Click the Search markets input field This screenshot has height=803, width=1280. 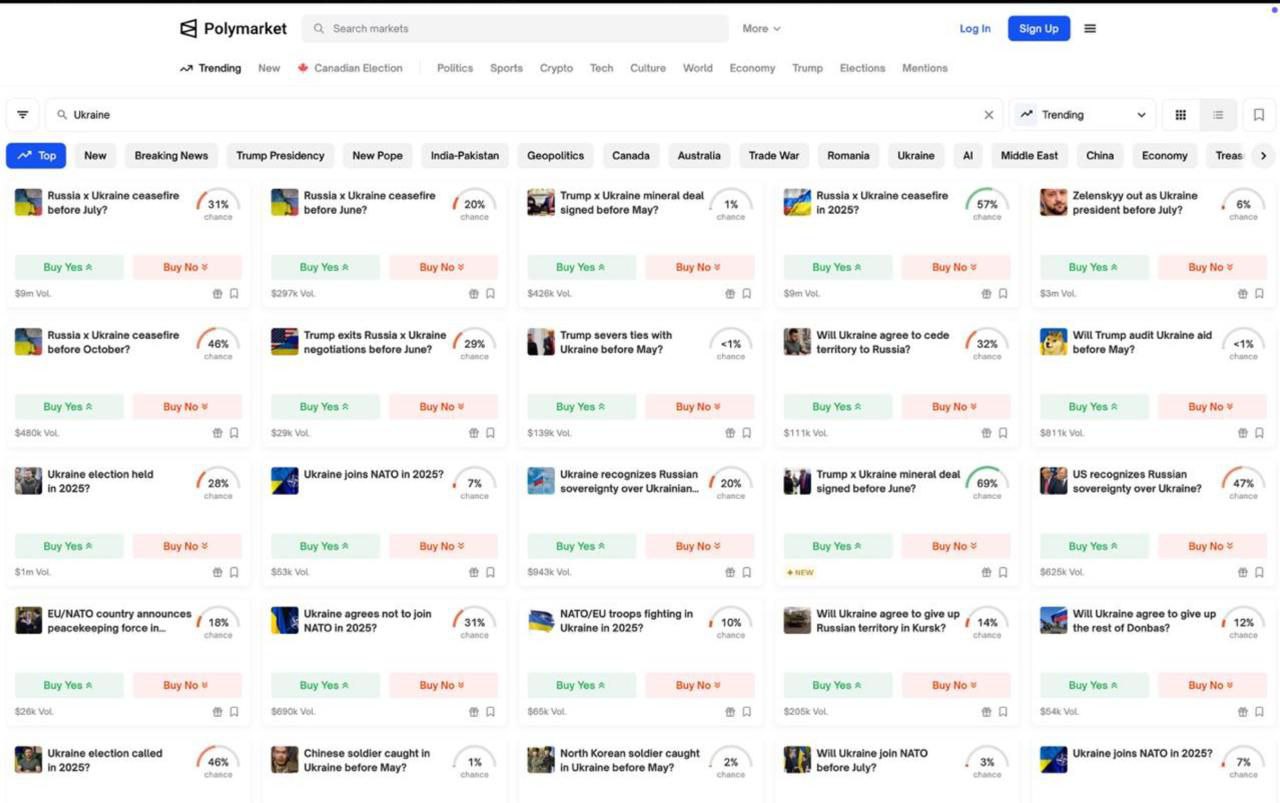[515, 29]
